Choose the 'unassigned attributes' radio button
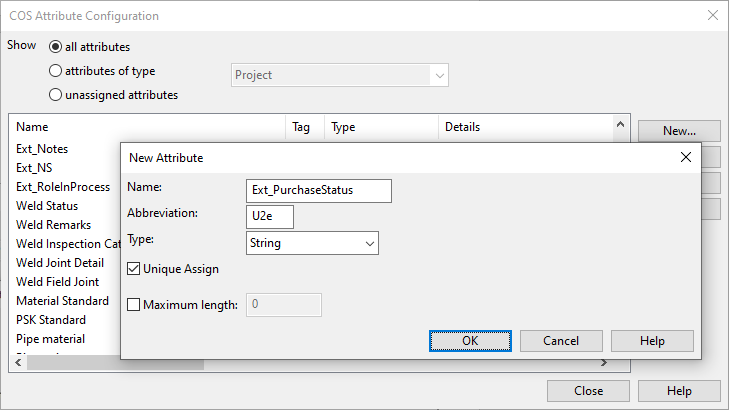Image resolution: width=729 pixels, height=410 pixels. [x=55, y=95]
